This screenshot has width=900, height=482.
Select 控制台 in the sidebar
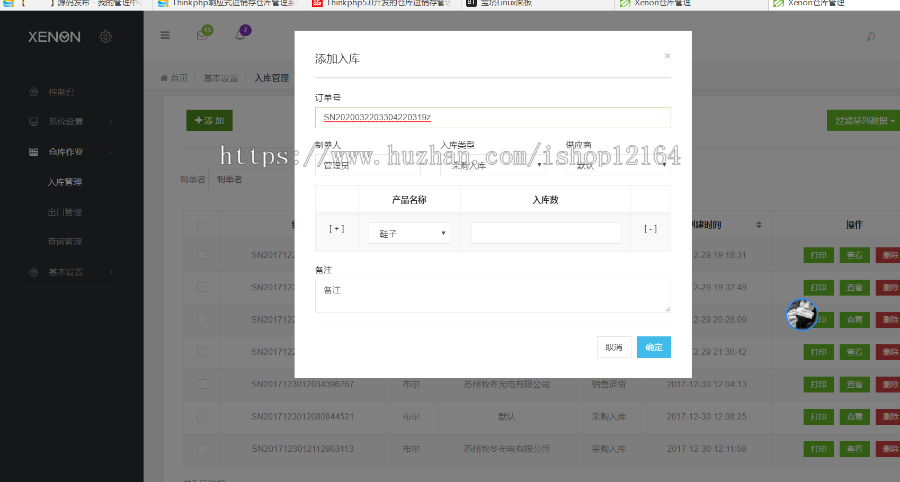click(61, 92)
